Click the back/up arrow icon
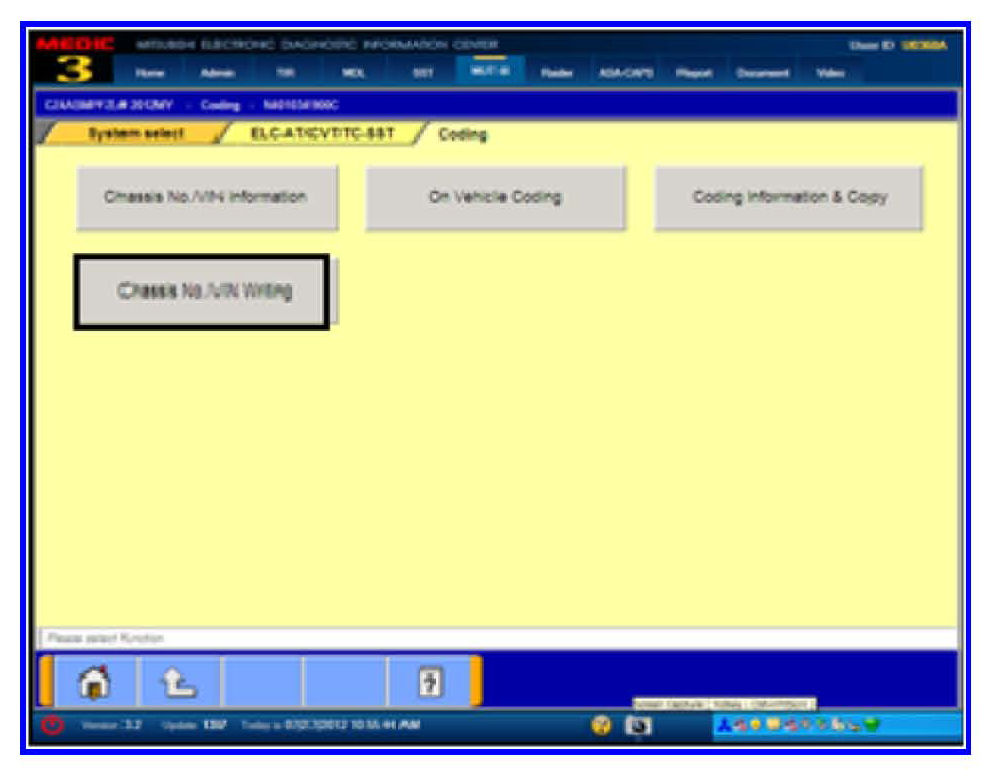Viewport: 995px width, 781px height. point(179,683)
